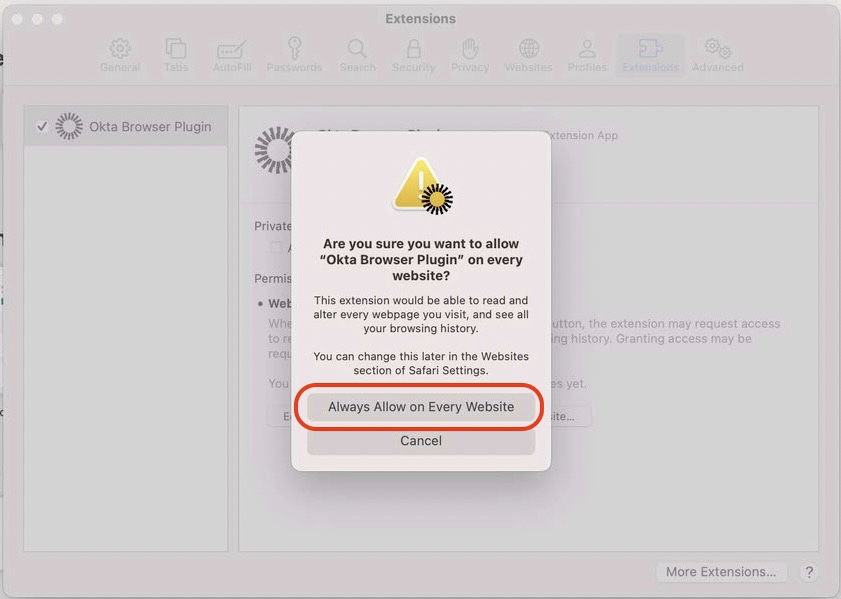Open the Security pane

[414, 55]
